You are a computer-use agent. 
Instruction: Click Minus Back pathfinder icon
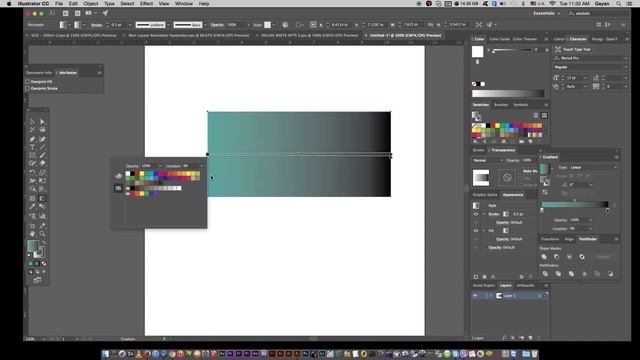point(610,274)
